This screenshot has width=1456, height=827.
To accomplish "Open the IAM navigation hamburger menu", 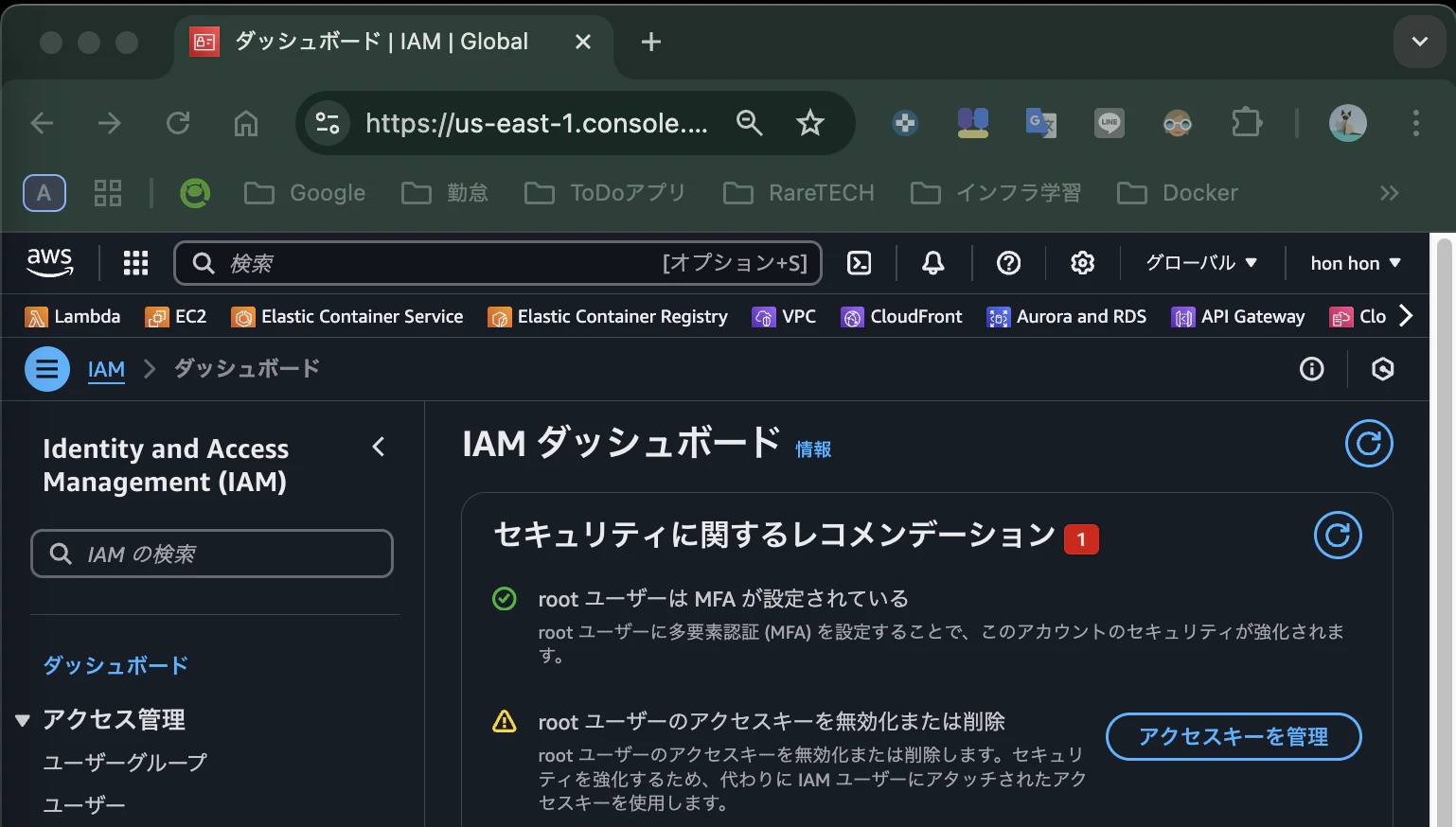I will click(x=46, y=369).
